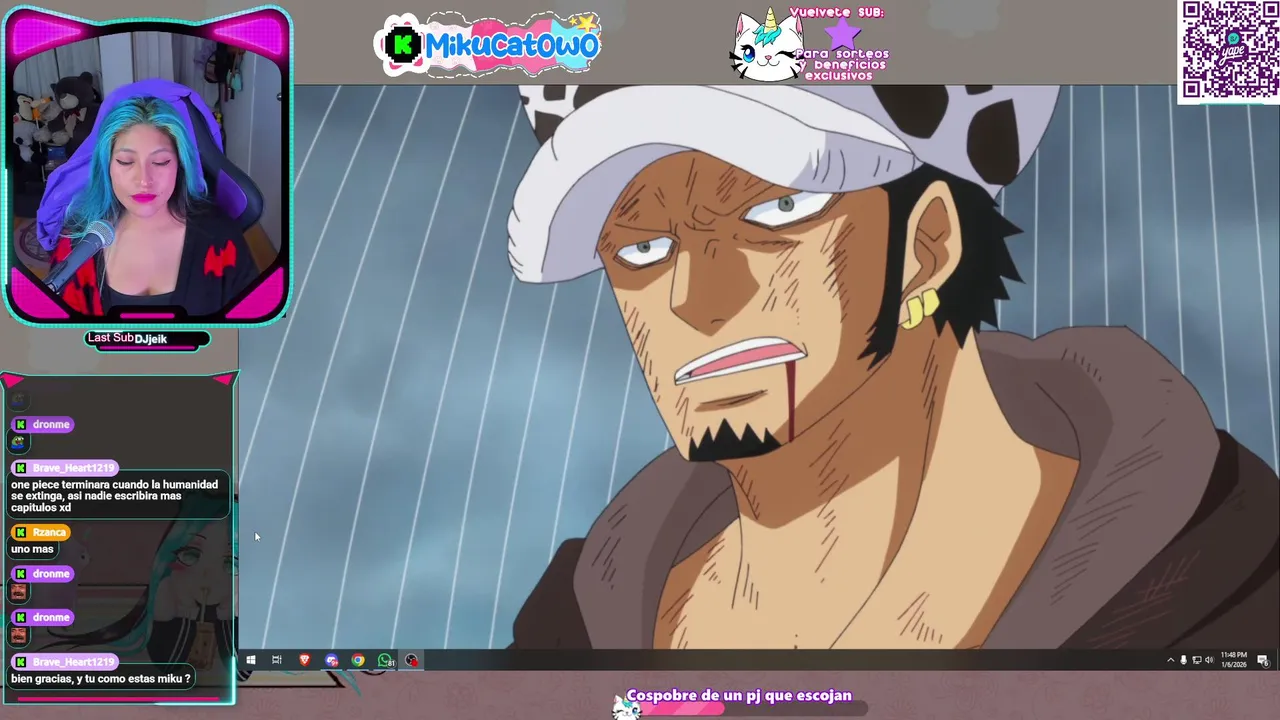The height and width of the screenshot is (720, 1280).
Task: Select the OBS recording icon in the taskbar
Action: tap(411, 660)
